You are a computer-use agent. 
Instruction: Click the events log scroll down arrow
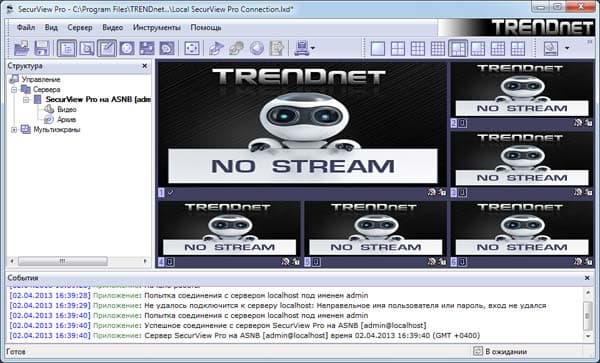click(588, 336)
